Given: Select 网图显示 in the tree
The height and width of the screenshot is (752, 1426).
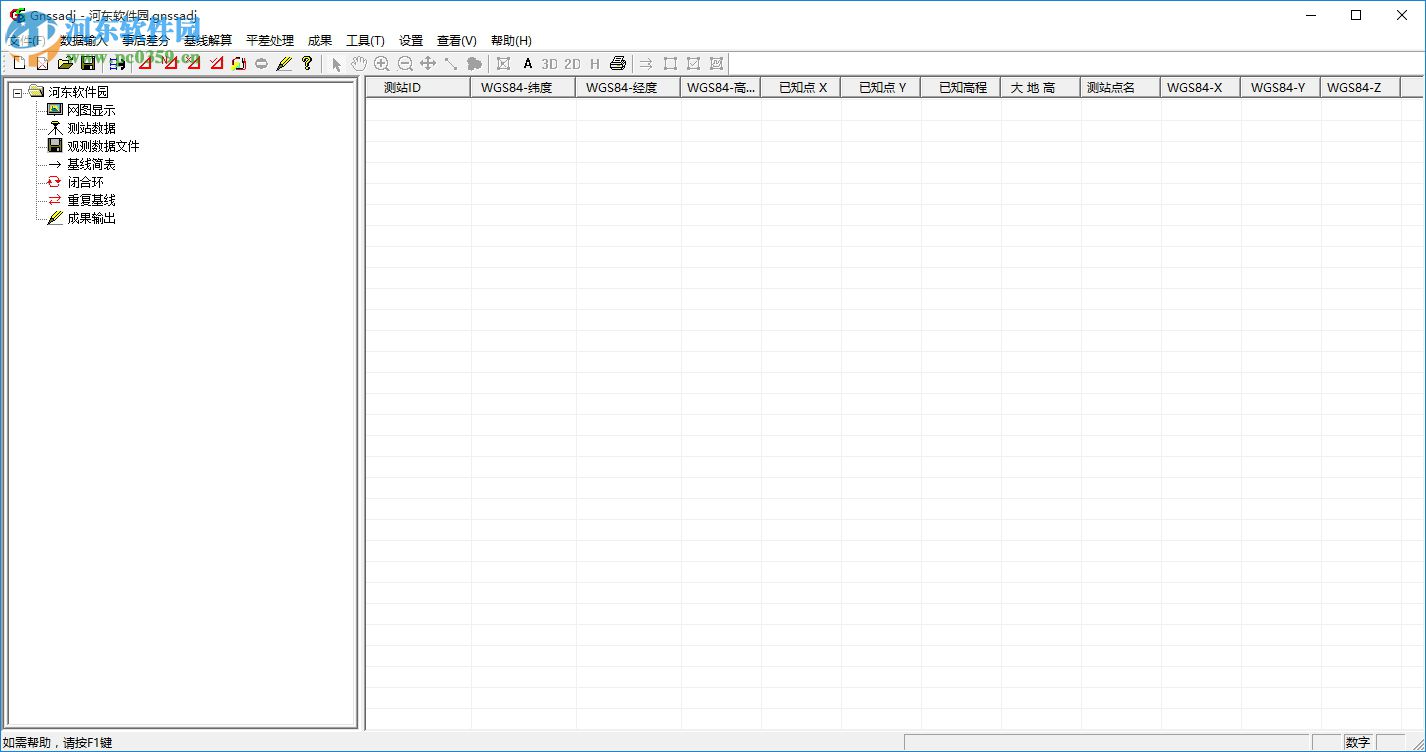Looking at the screenshot, I should pyautogui.click(x=91, y=110).
